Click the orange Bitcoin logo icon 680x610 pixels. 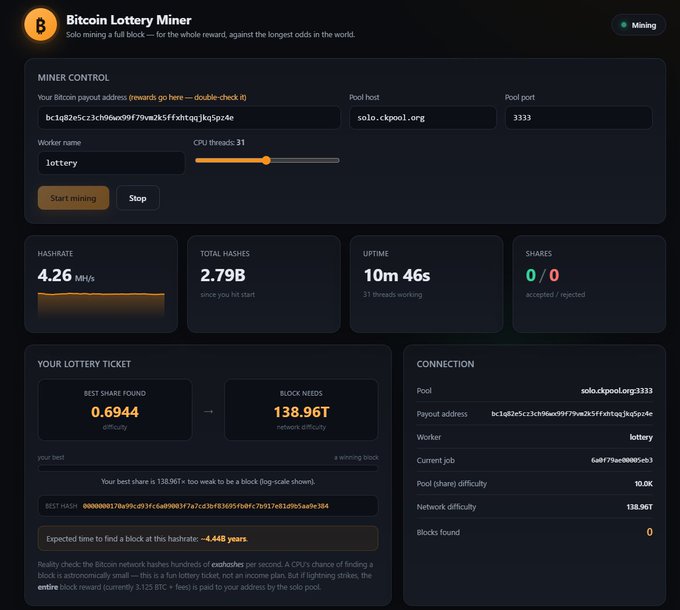click(40, 26)
